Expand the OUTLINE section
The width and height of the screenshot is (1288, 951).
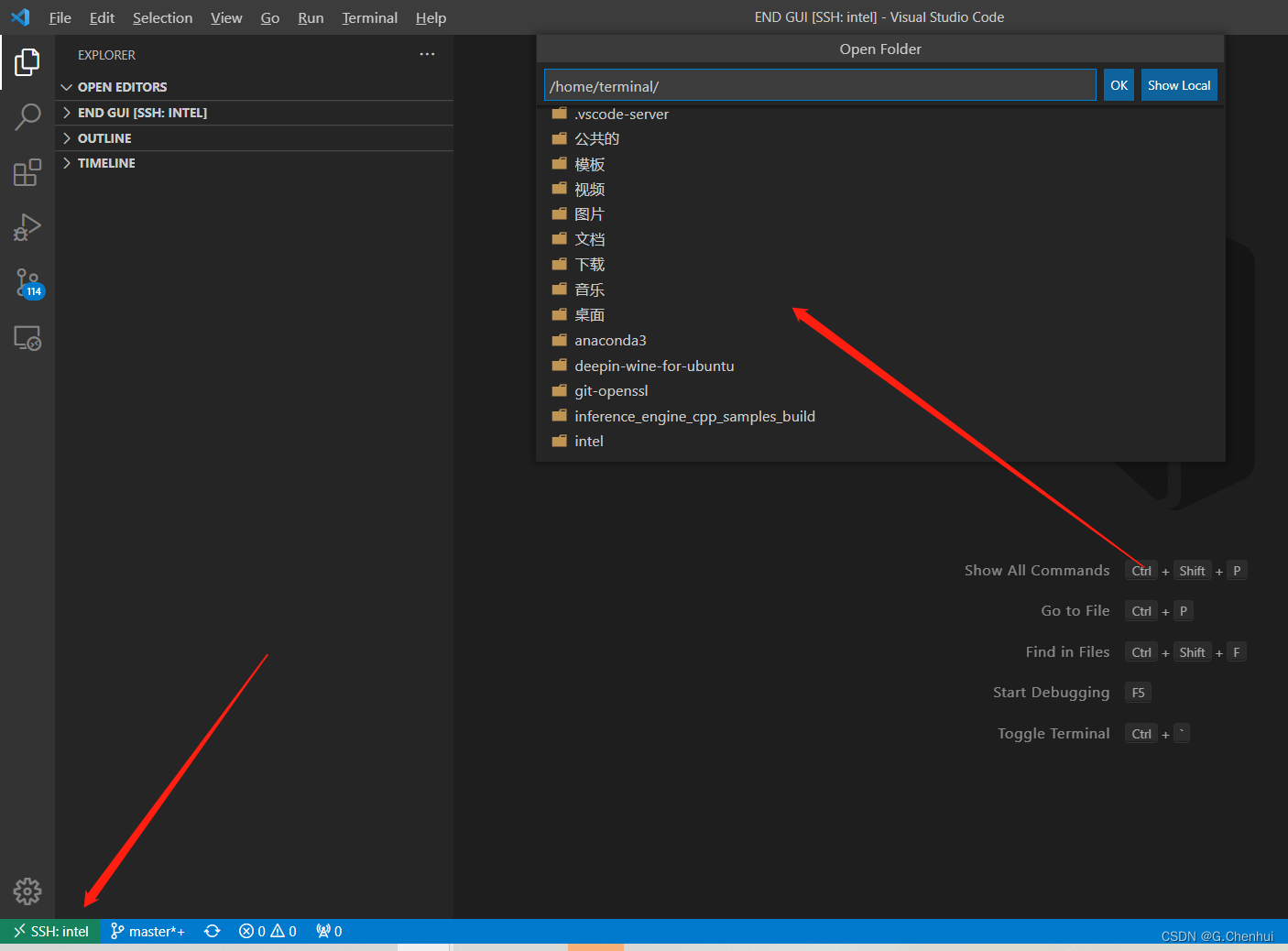tap(254, 138)
